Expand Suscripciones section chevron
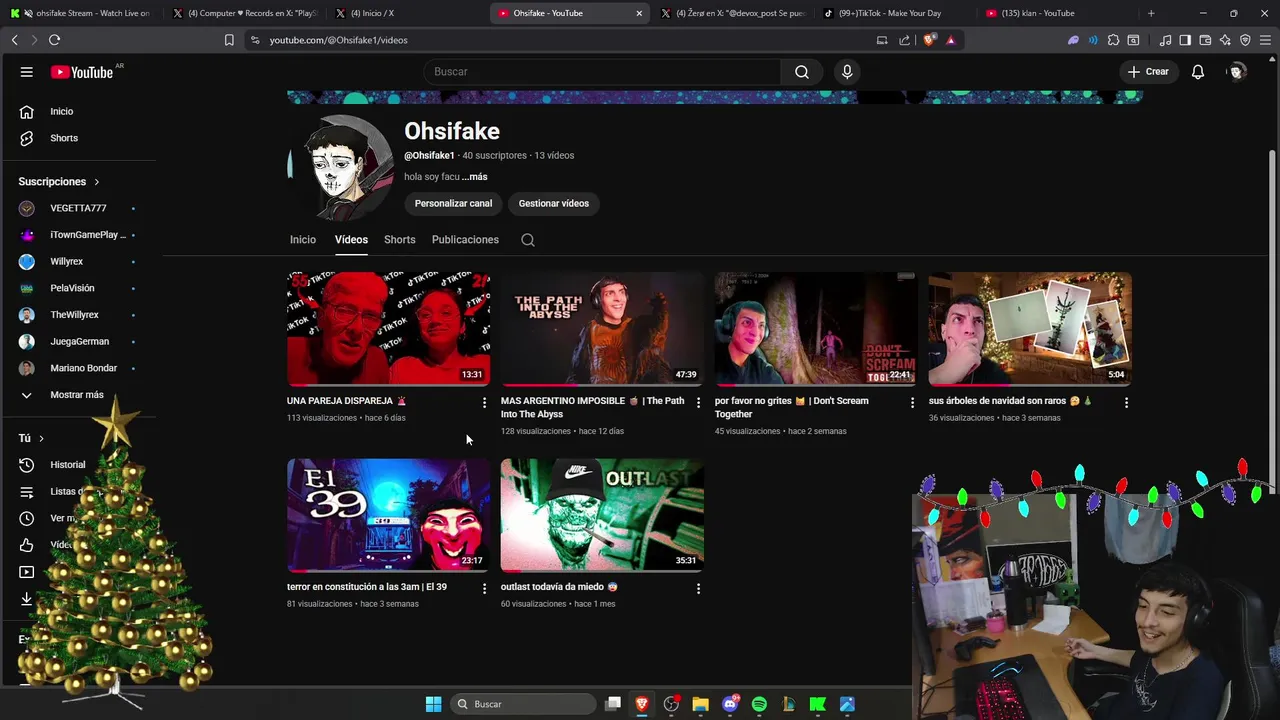Image resolution: width=1280 pixels, height=720 pixels. point(97,182)
